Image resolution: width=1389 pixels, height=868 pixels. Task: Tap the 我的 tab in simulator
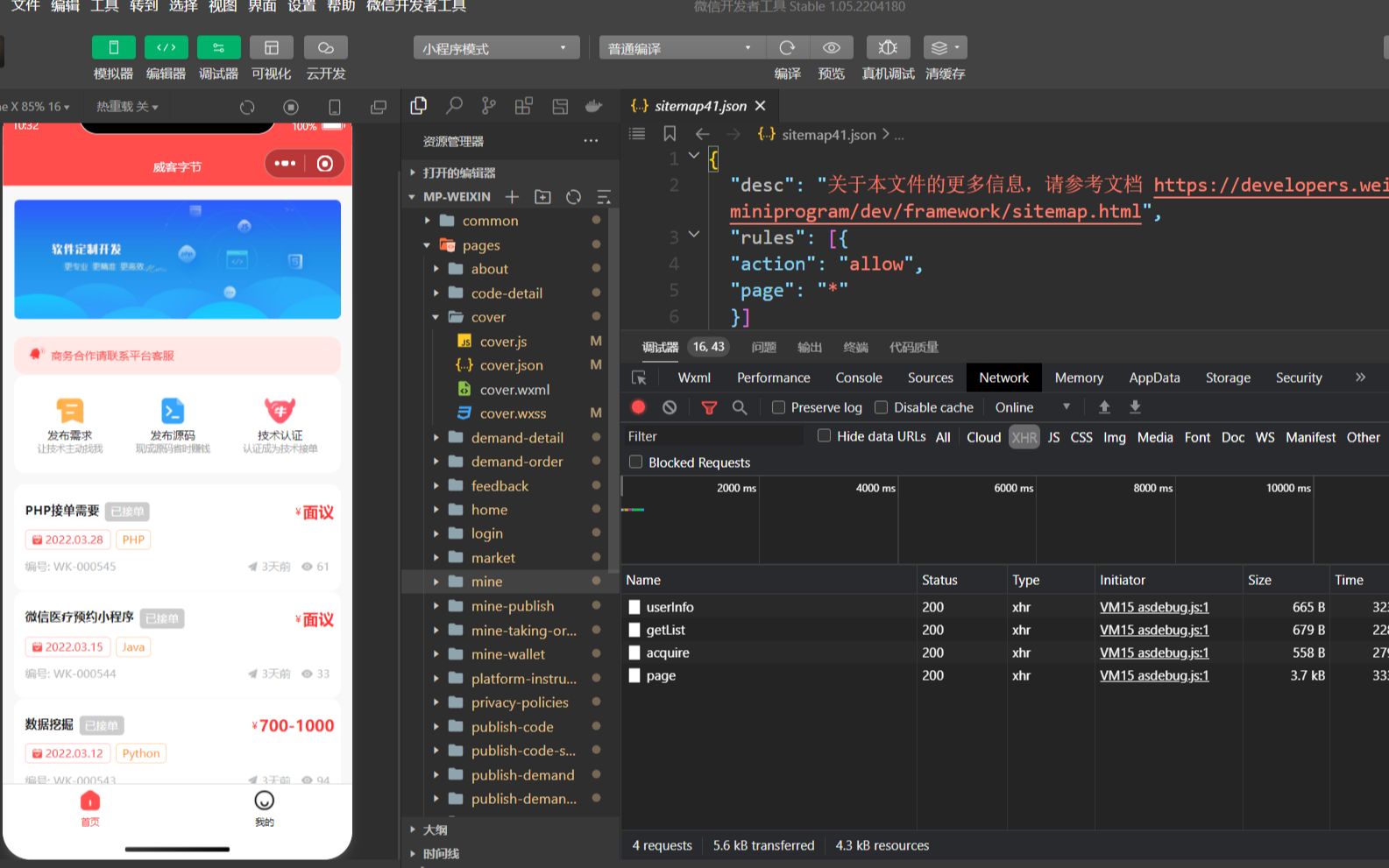(264, 808)
